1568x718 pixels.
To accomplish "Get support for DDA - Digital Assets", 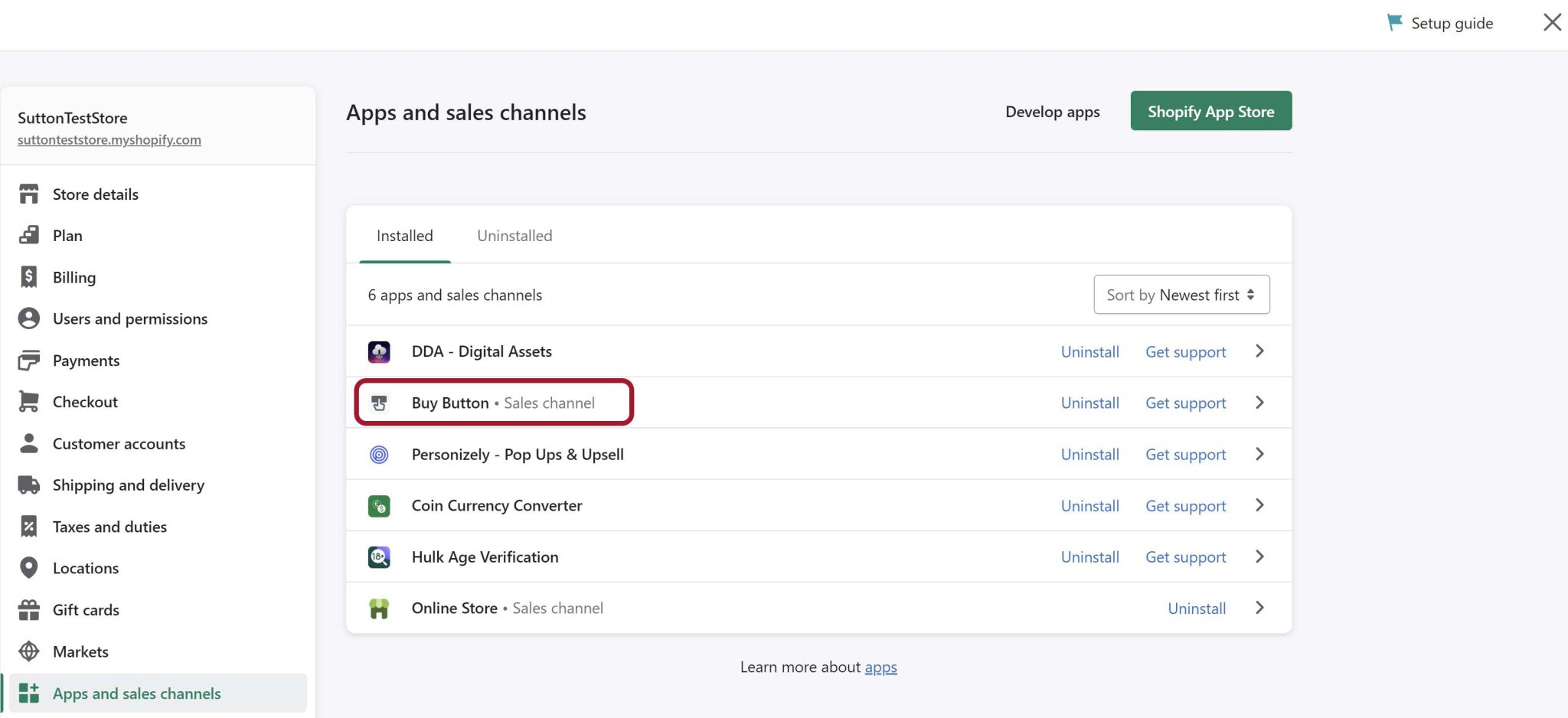I will coord(1185,352).
